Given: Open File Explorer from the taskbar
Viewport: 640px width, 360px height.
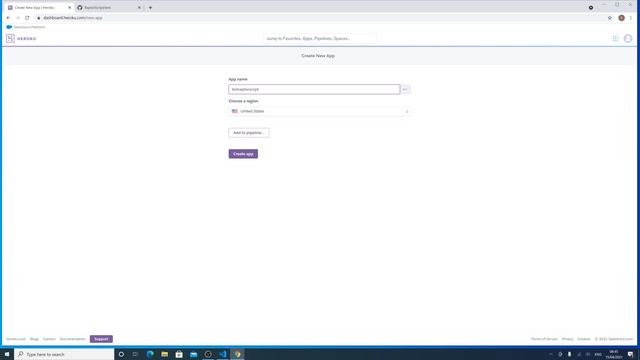Looking at the screenshot, I should 164,354.
